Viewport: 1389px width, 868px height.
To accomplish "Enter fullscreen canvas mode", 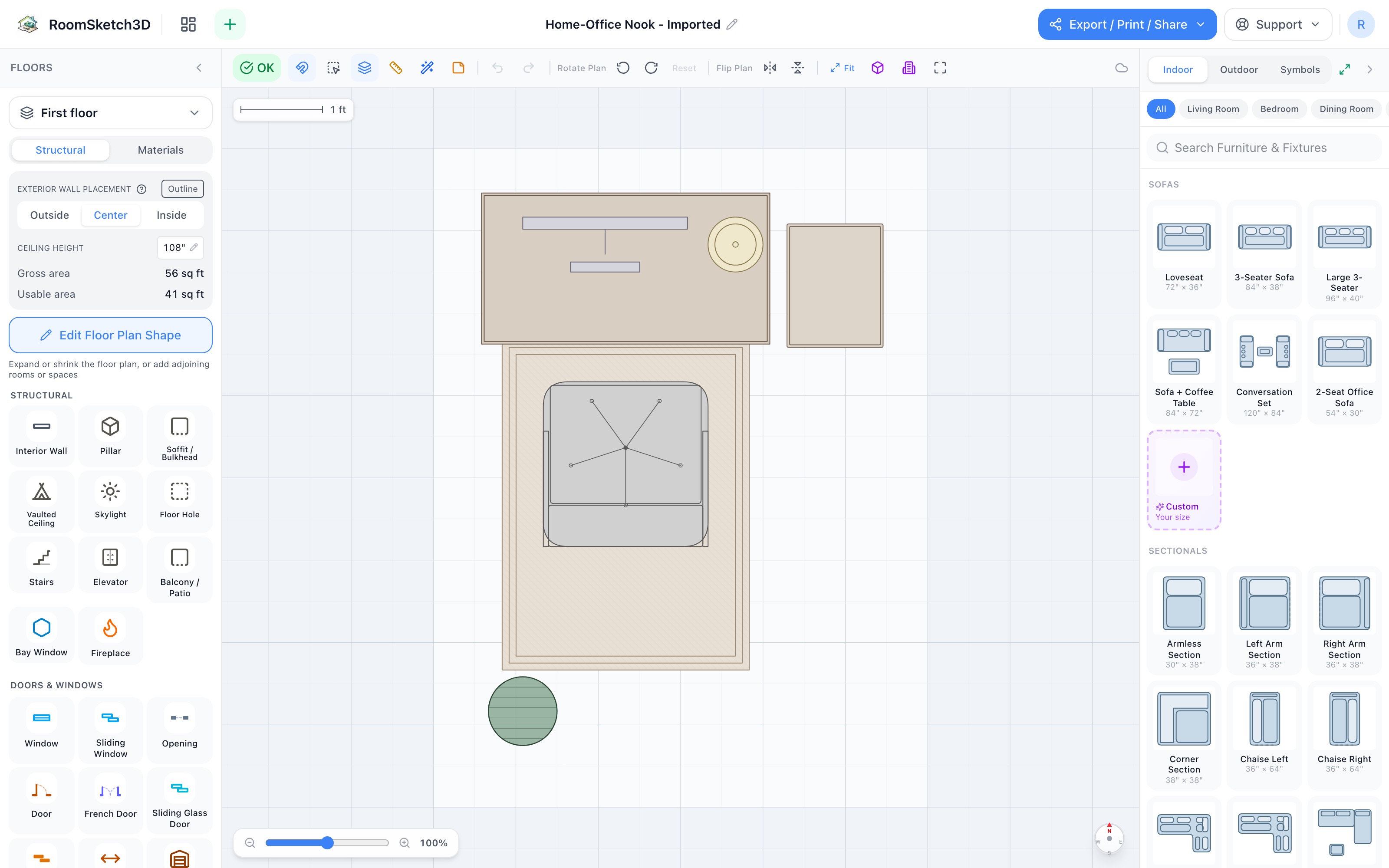I will coord(940,68).
